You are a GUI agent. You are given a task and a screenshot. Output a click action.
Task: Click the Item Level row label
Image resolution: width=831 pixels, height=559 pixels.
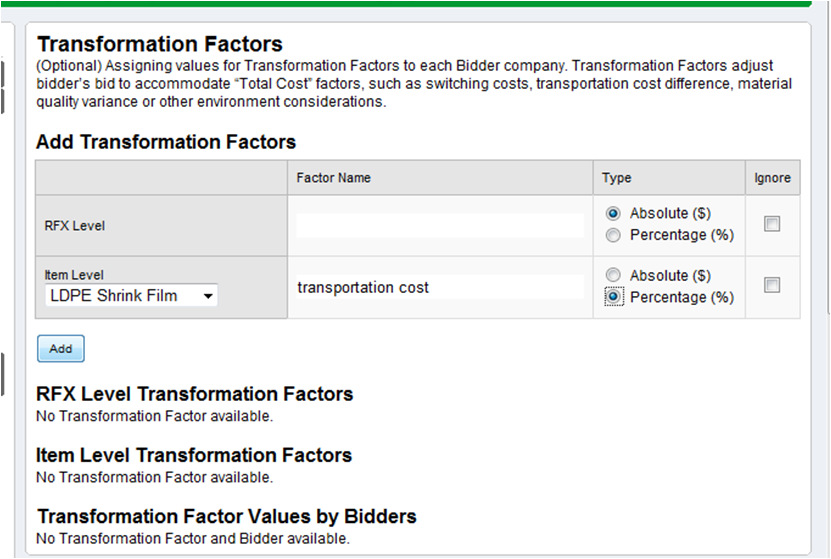[x=74, y=275]
